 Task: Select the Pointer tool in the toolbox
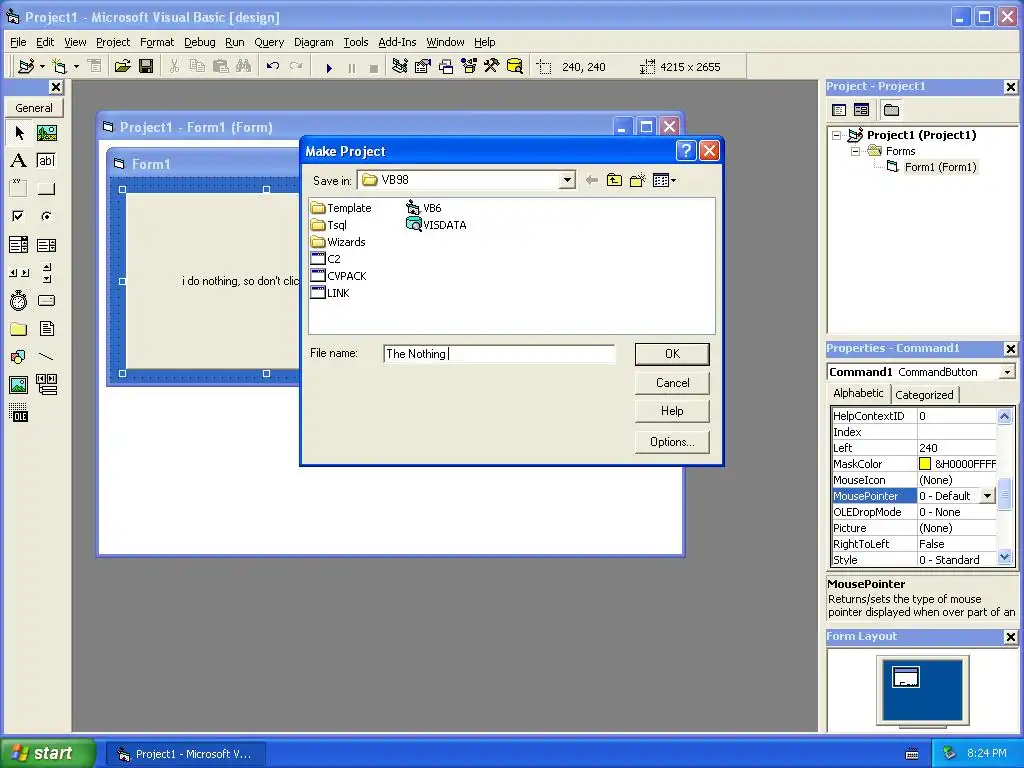19,133
